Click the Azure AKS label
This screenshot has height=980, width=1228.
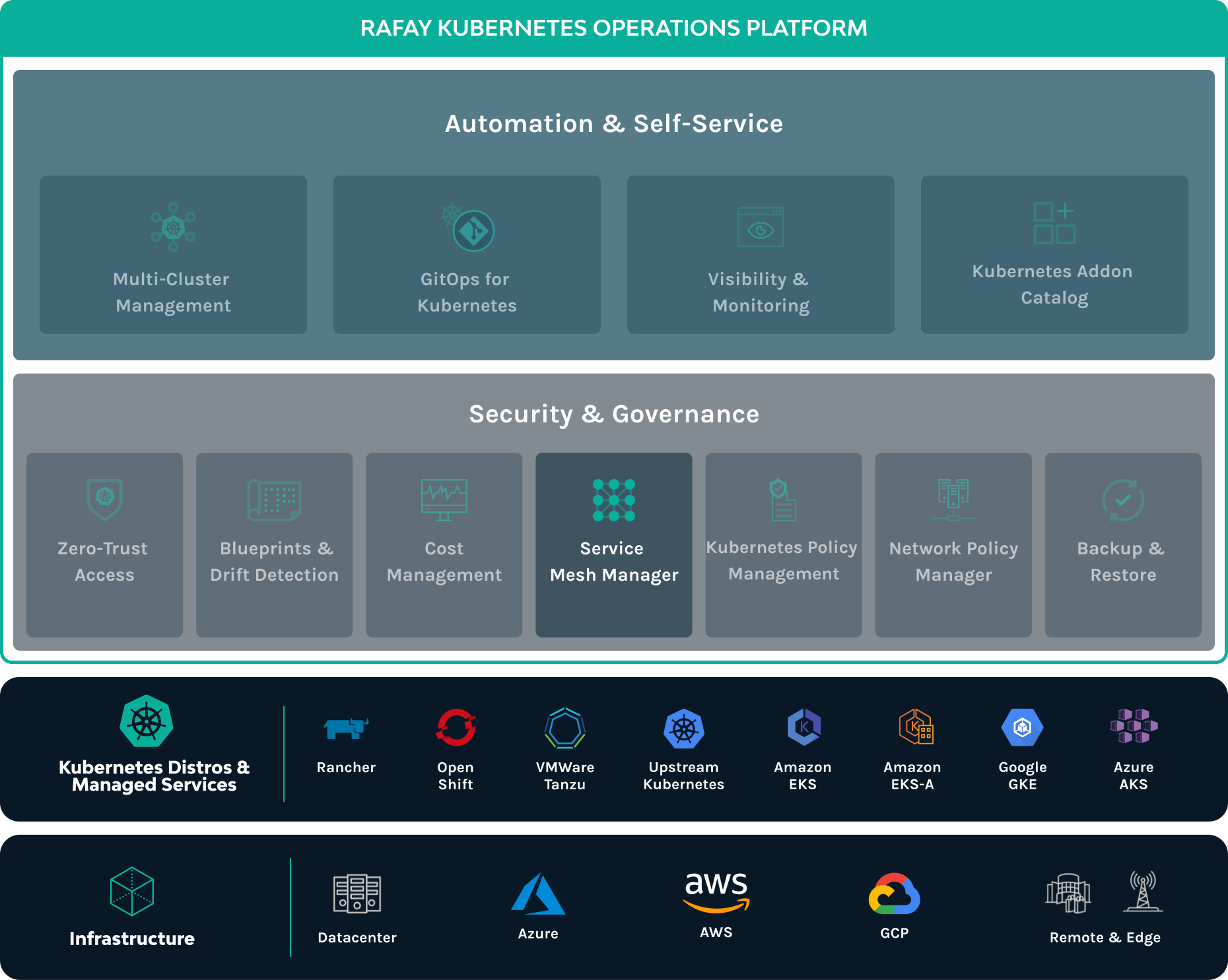tap(1134, 775)
